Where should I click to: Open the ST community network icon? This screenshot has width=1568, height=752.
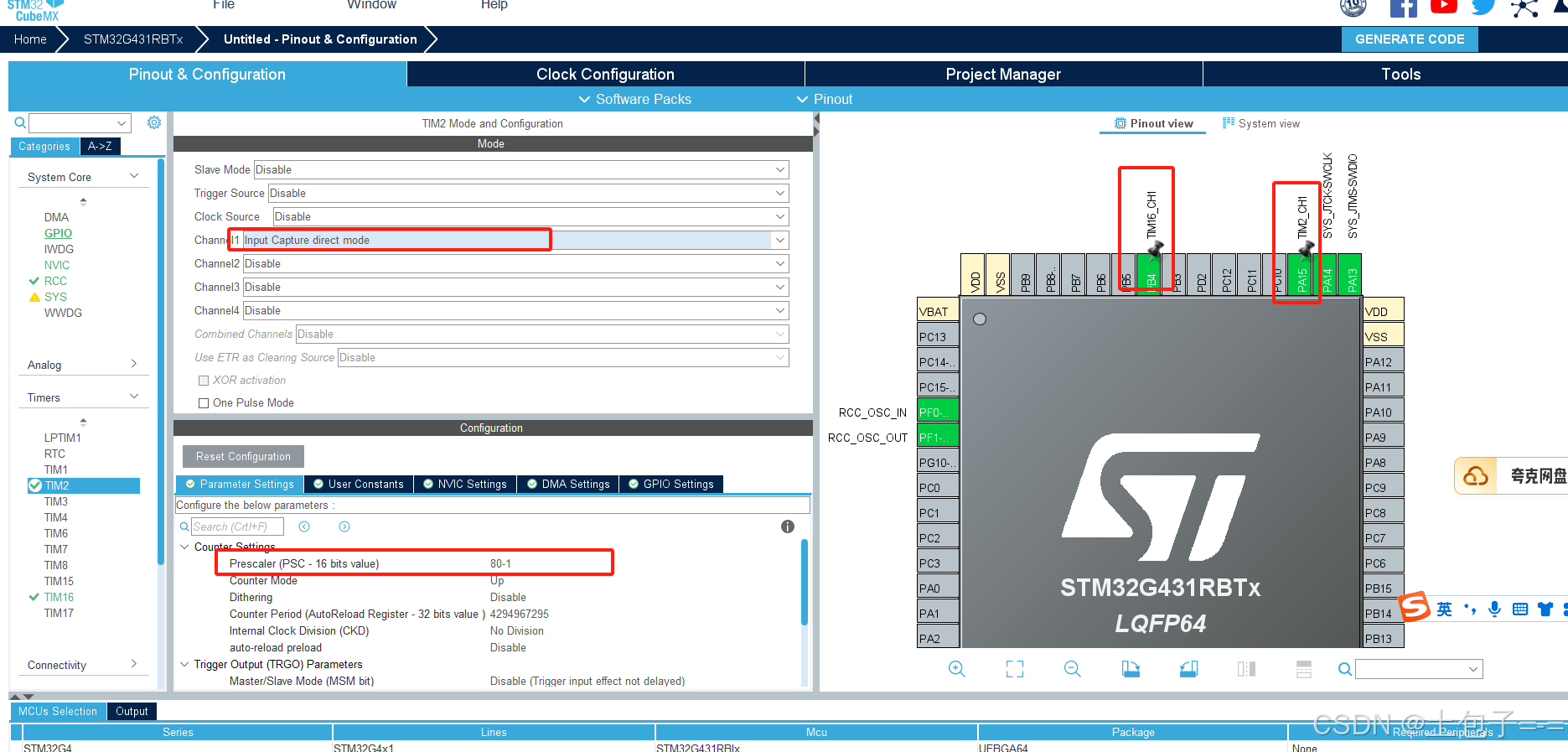tap(1524, 8)
